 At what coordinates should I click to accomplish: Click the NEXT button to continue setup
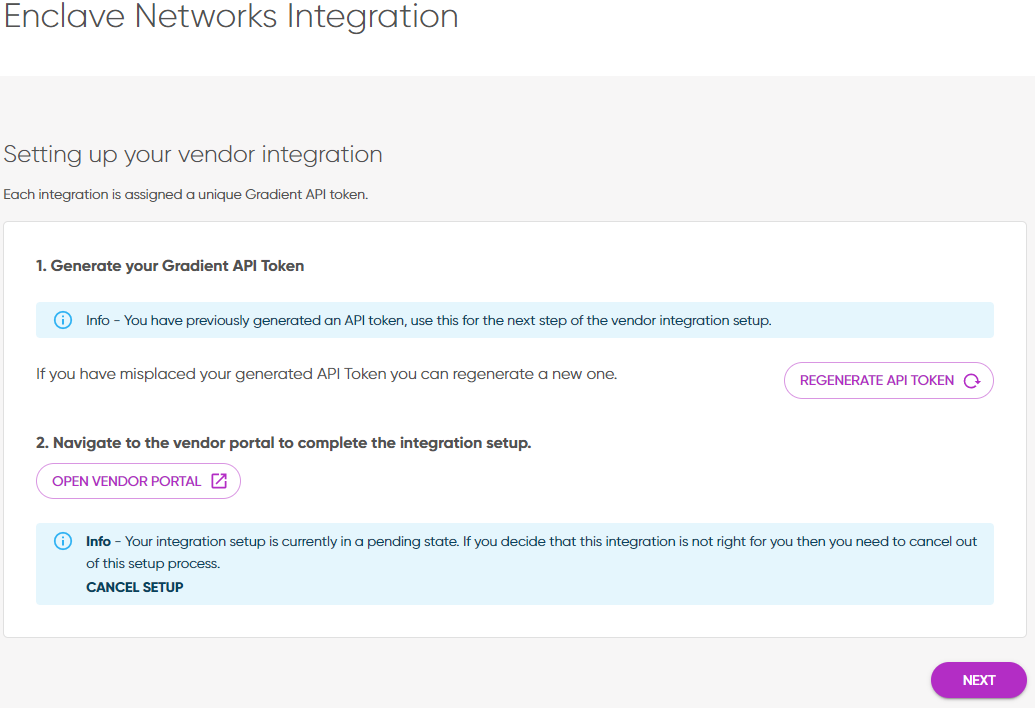point(978,680)
